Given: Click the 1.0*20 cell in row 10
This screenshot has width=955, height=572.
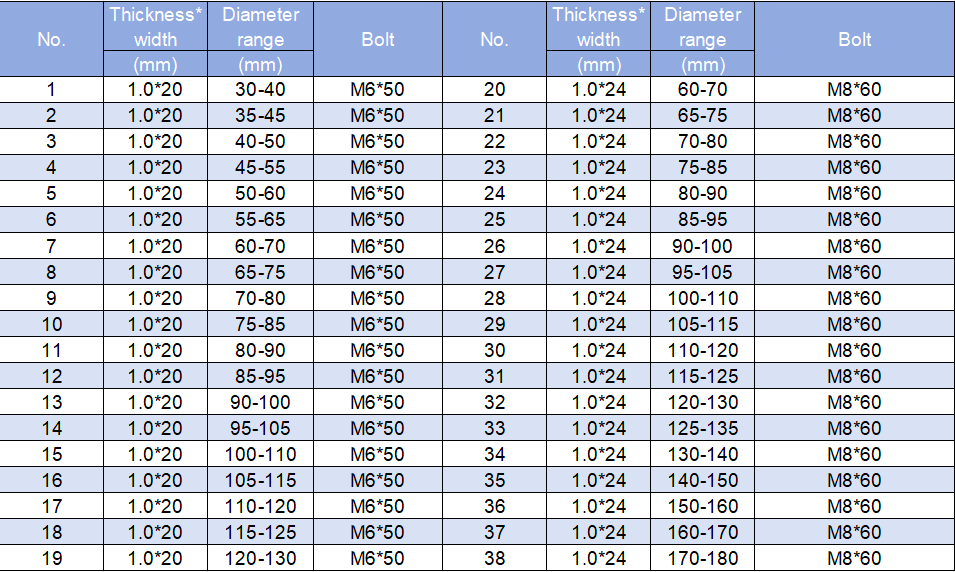Looking at the screenshot, I should click(x=155, y=324).
